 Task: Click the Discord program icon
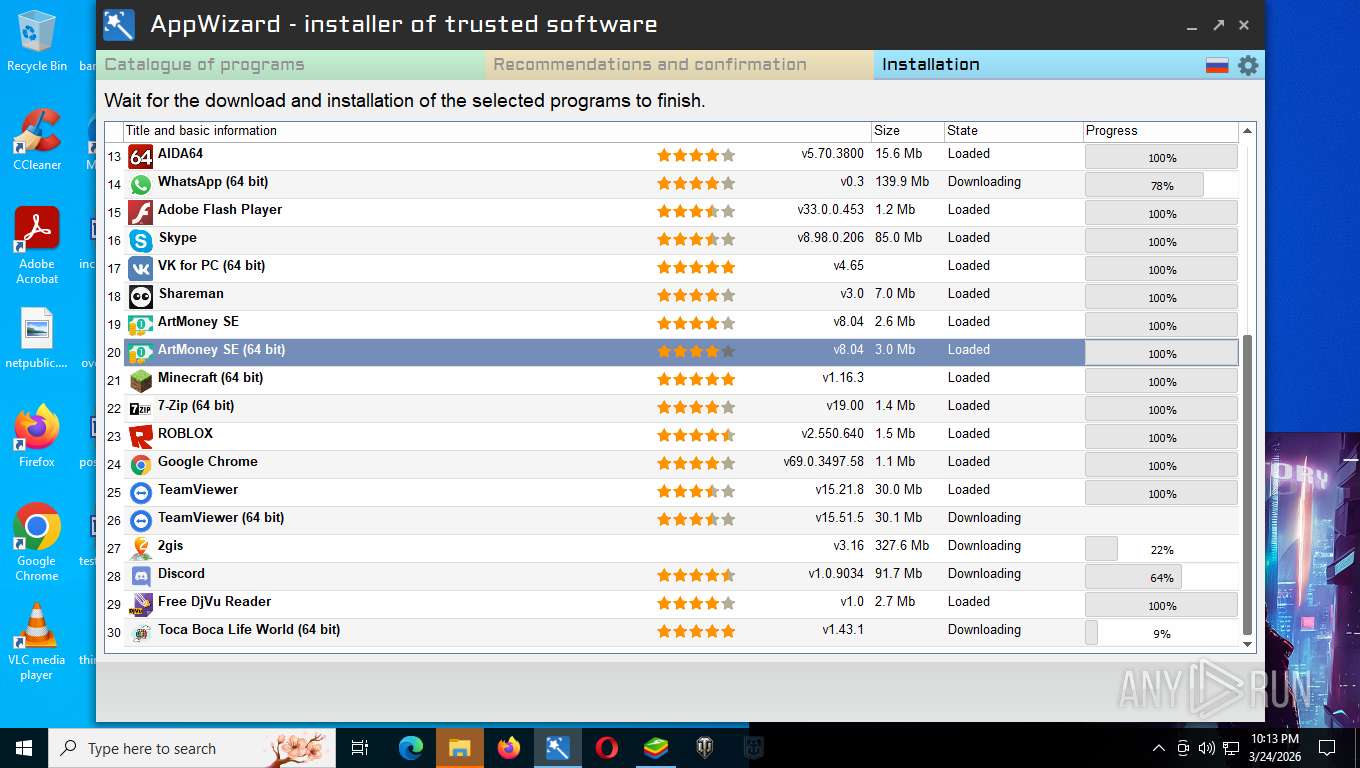(141, 576)
